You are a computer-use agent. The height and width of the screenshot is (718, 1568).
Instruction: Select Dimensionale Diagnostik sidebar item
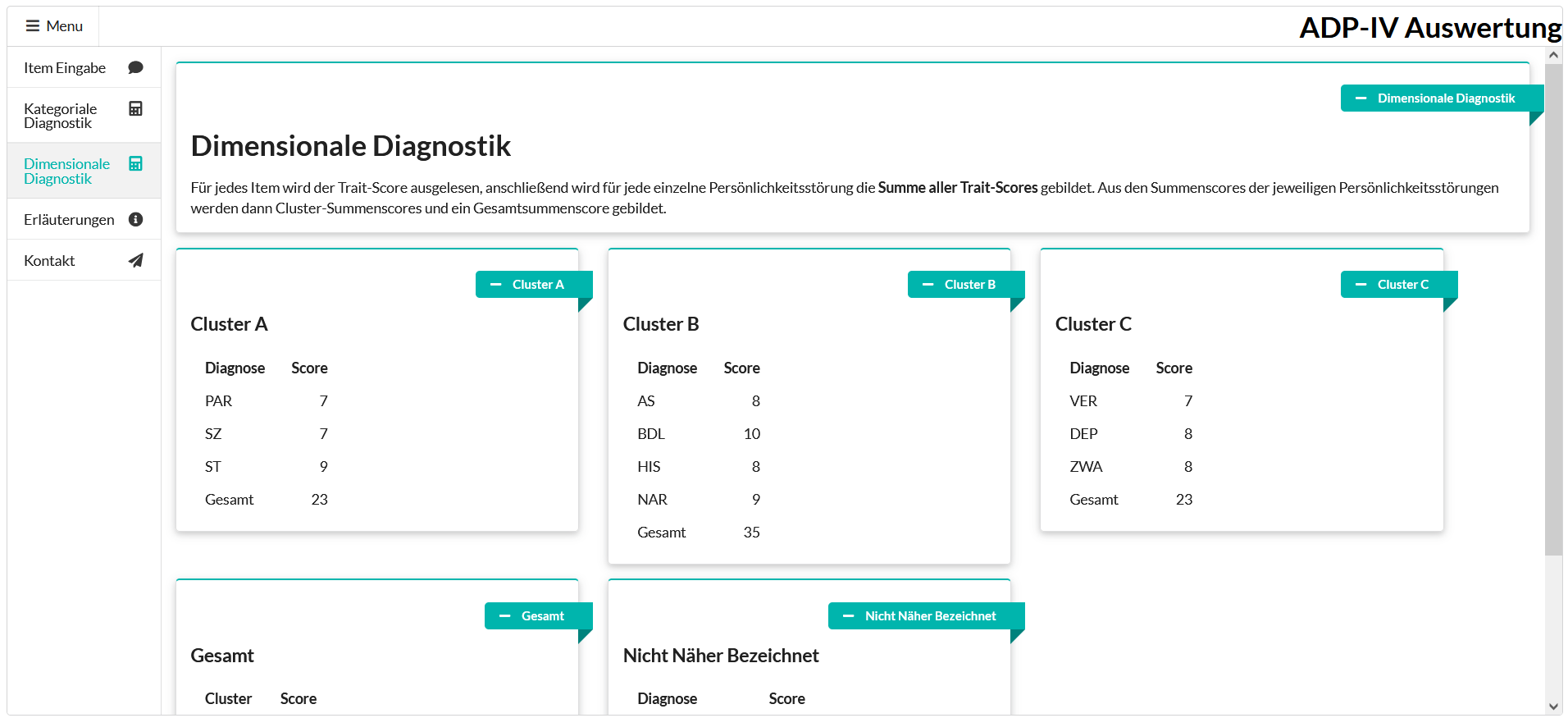click(84, 171)
